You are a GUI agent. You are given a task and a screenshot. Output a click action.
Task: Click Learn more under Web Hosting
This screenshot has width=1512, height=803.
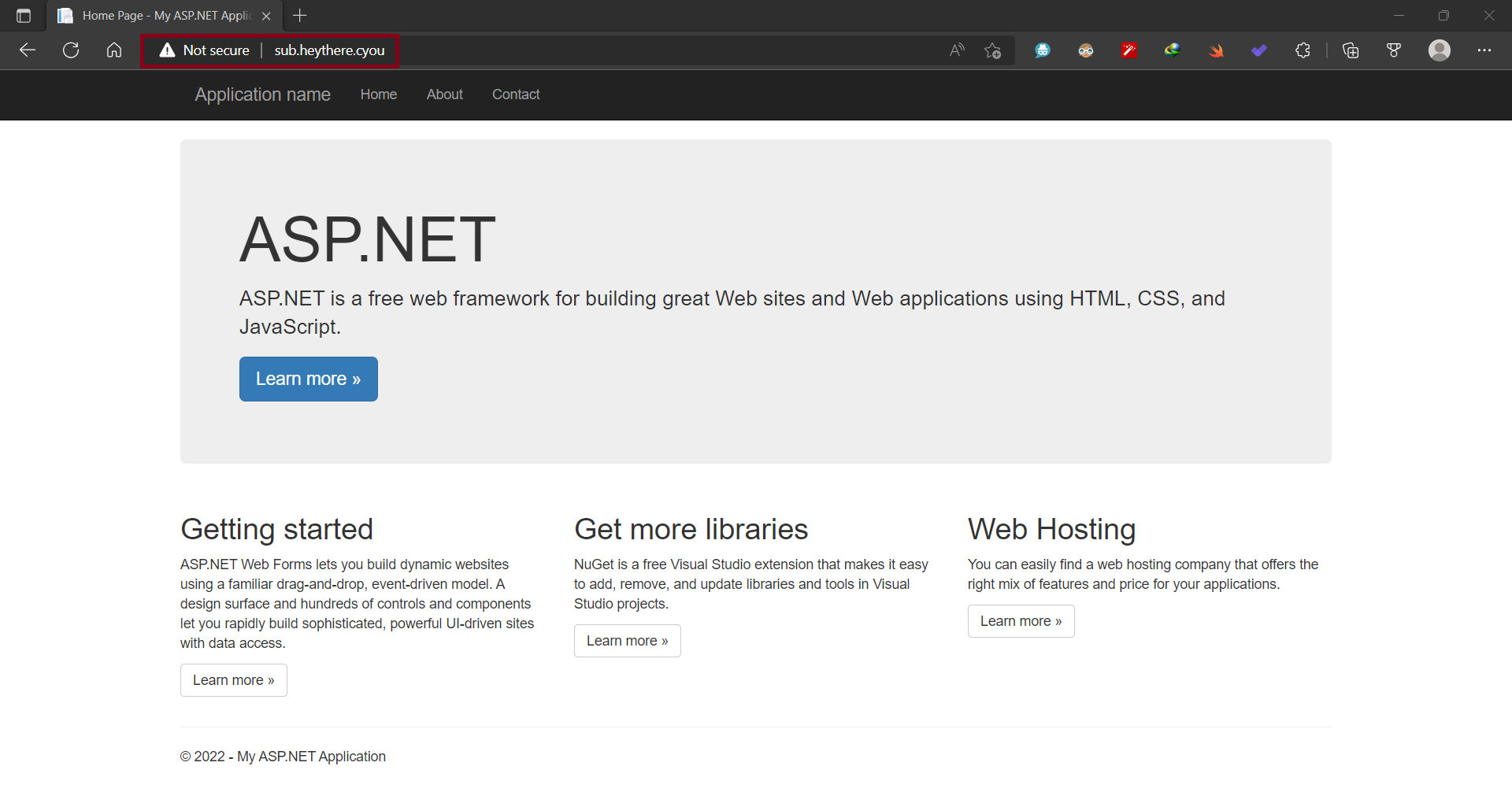(x=1021, y=621)
